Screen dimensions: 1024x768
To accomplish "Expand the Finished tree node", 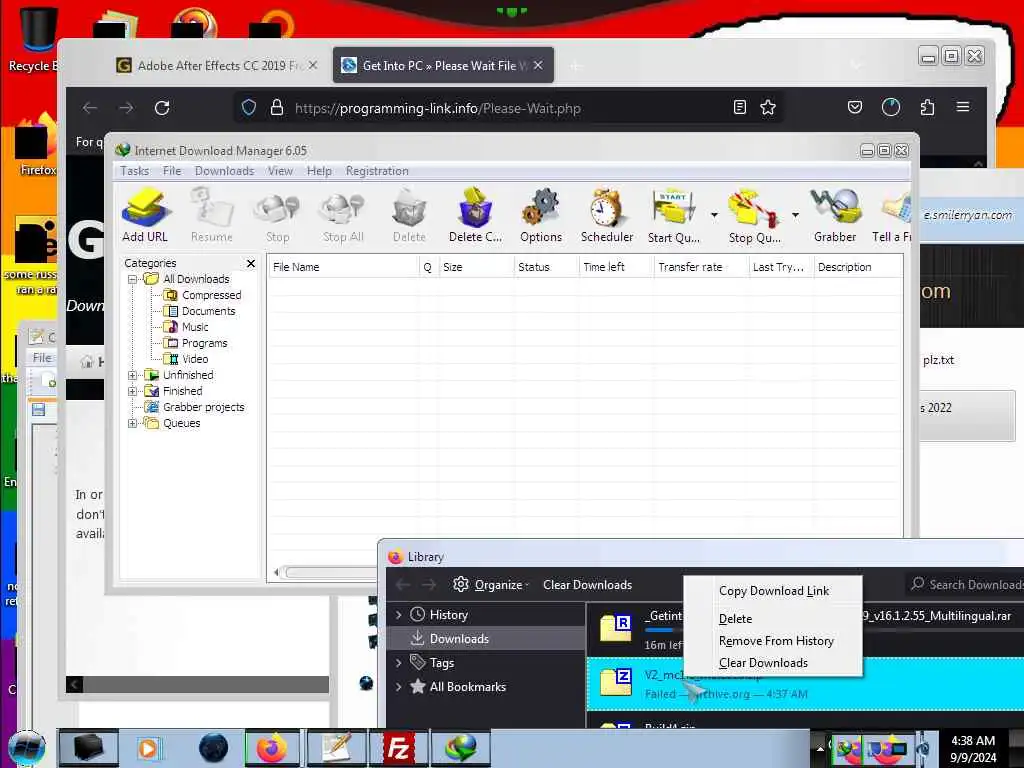I will click(x=133, y=391).
